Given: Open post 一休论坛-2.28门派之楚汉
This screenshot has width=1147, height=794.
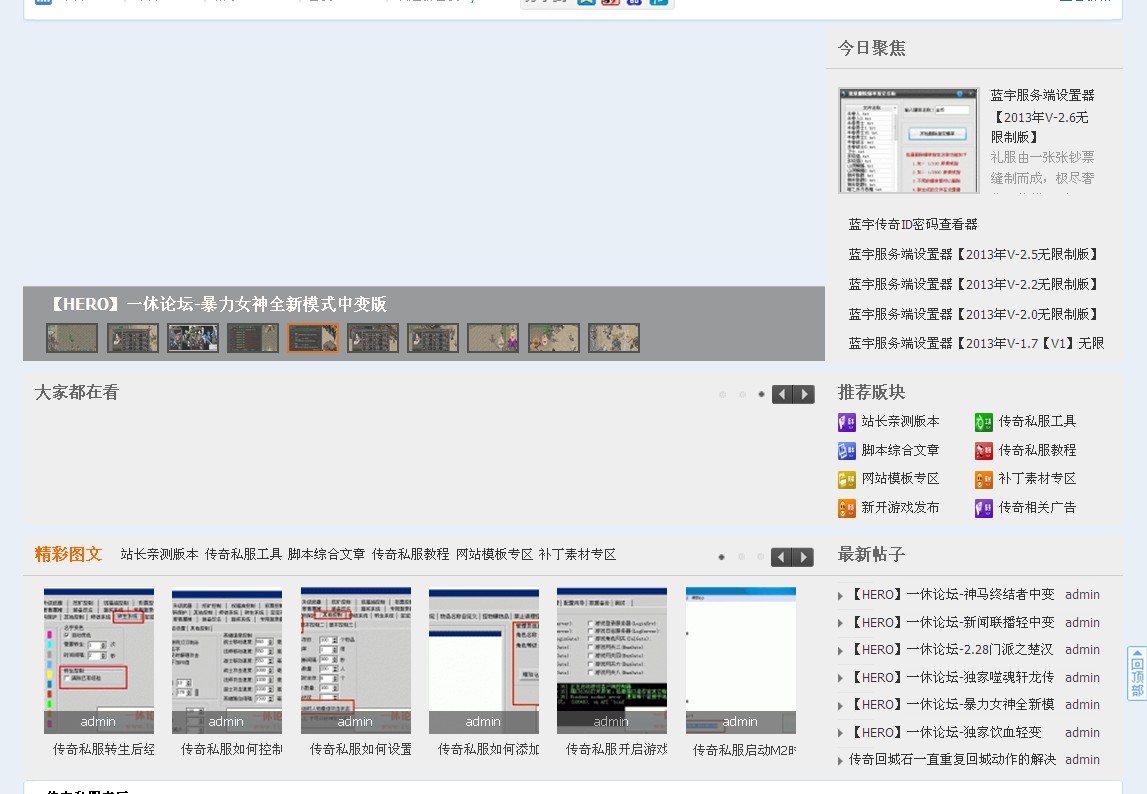Looking at the screenshot, I should coord(951,650).
